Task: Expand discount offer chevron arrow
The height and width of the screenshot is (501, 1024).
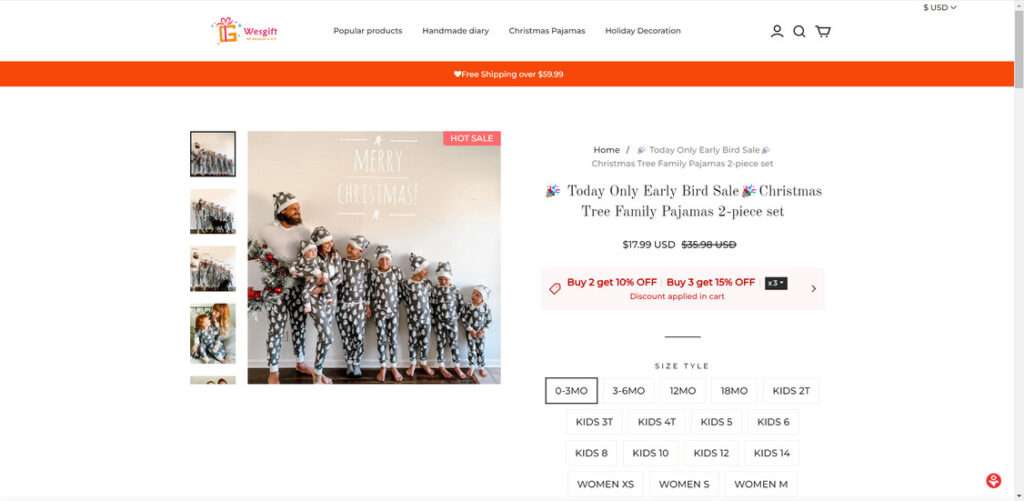Action: 813,288
